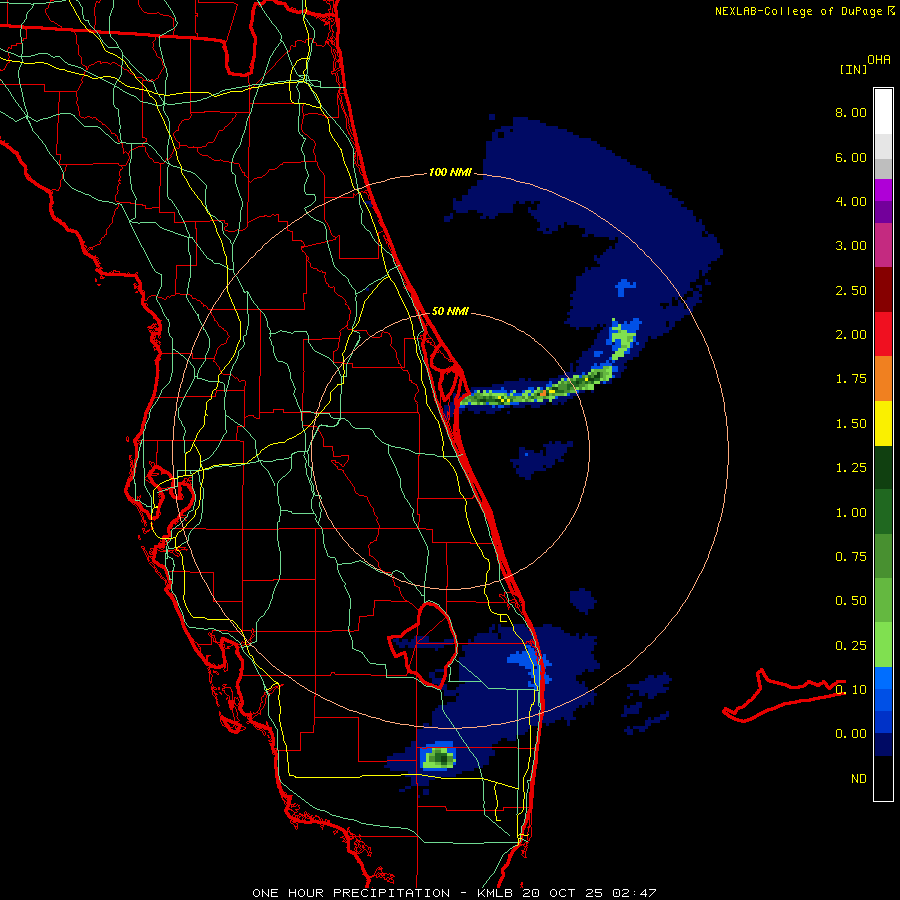Click the [IN] units label
Screen dimensions: 900x900
tap(853, 69)
